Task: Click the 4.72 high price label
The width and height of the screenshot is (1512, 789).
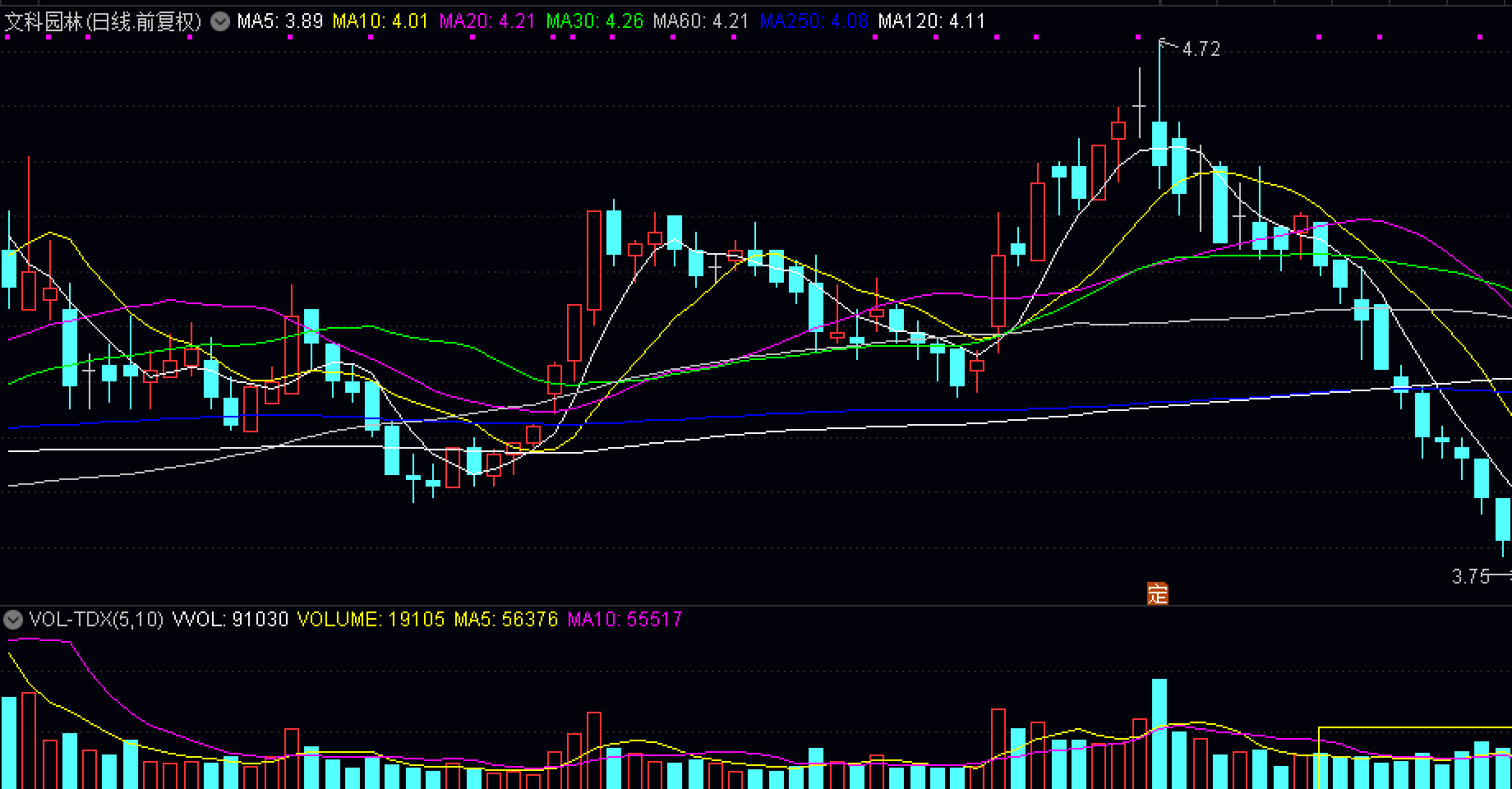Action: click(1201, 49)
